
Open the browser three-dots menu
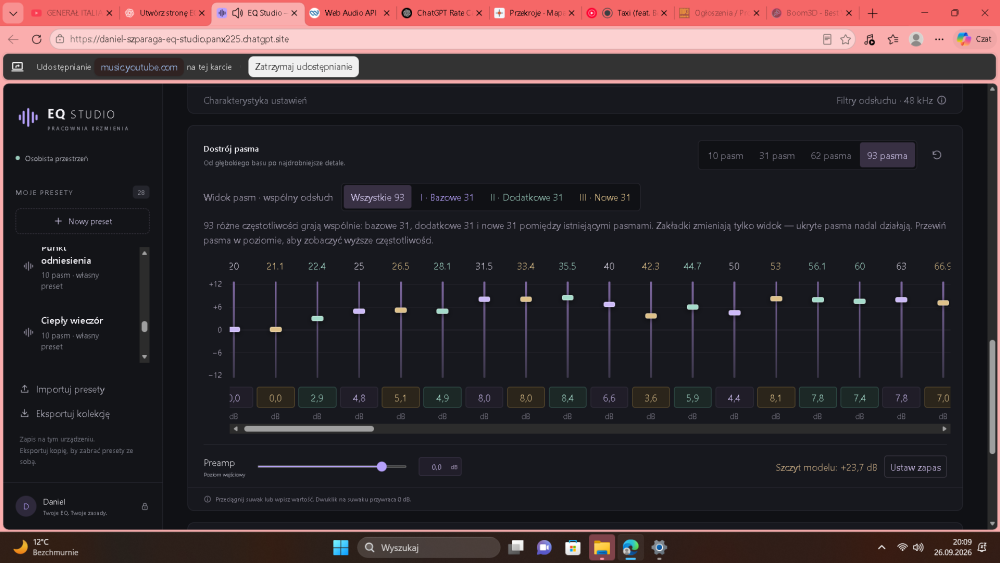click(939, 39)
